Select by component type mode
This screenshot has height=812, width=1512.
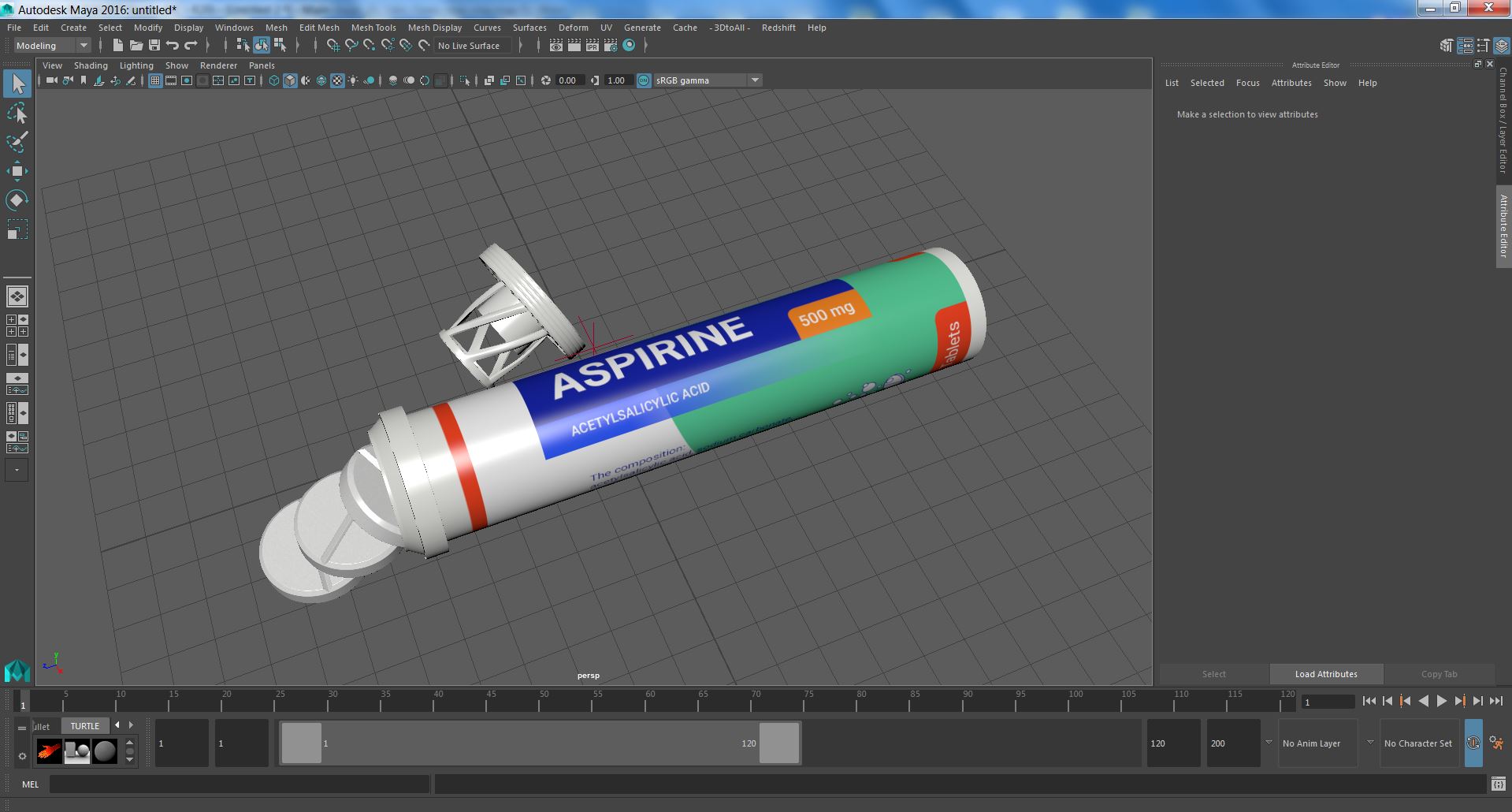[x=279, y=45]
